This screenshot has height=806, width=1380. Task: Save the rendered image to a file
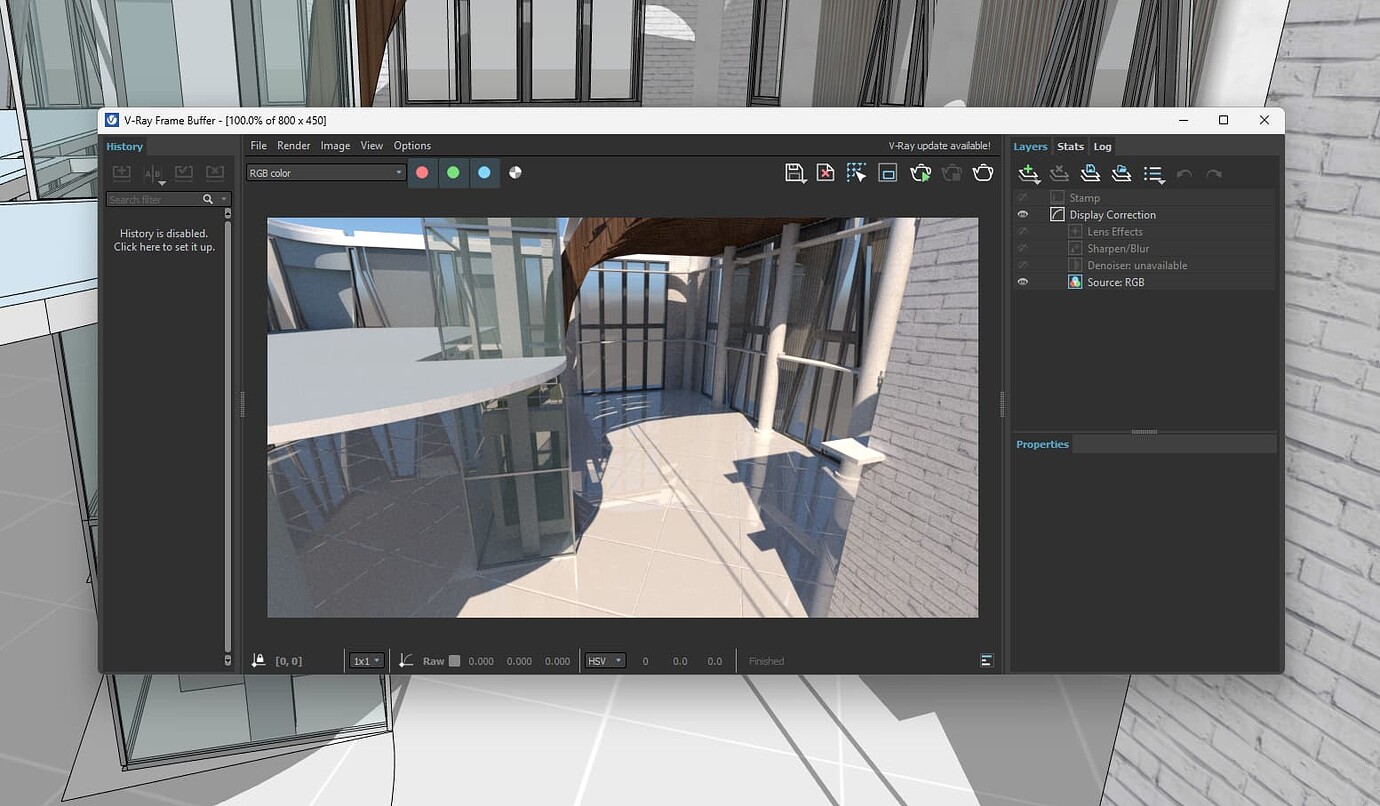tap(795, 172)
